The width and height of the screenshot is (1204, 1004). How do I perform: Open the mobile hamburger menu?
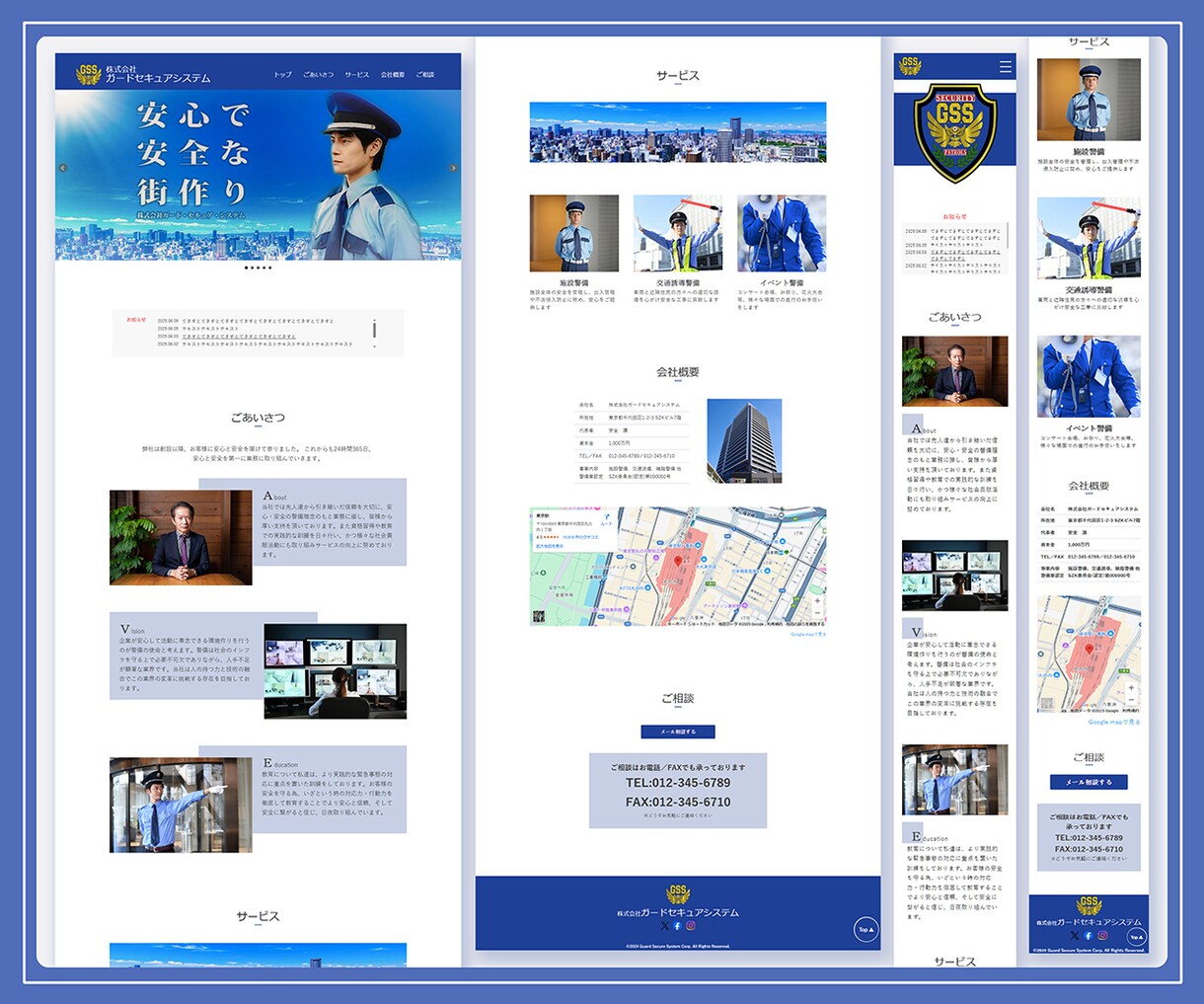tap(1005, 67)
